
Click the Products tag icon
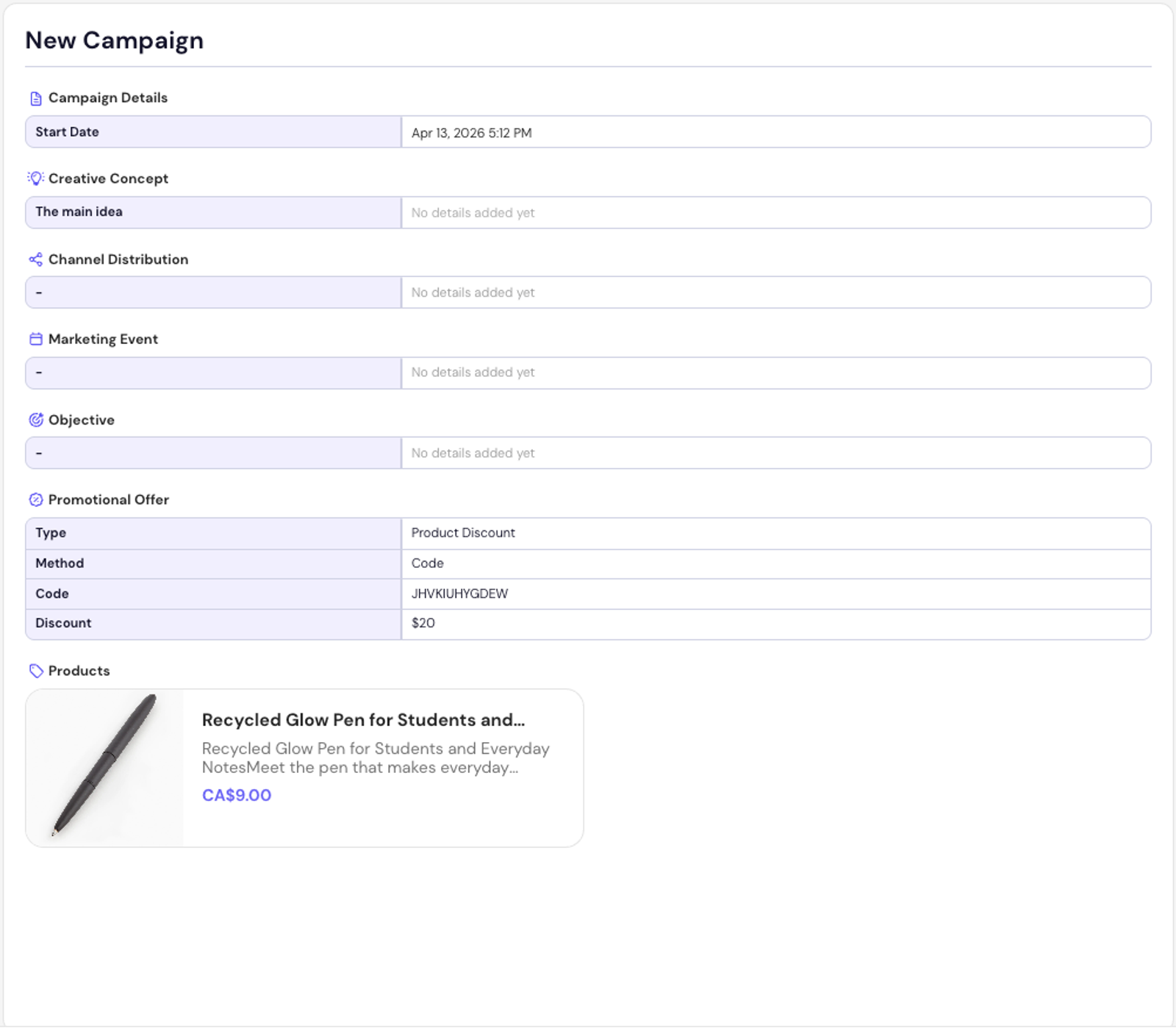click(x=35, y=671)
